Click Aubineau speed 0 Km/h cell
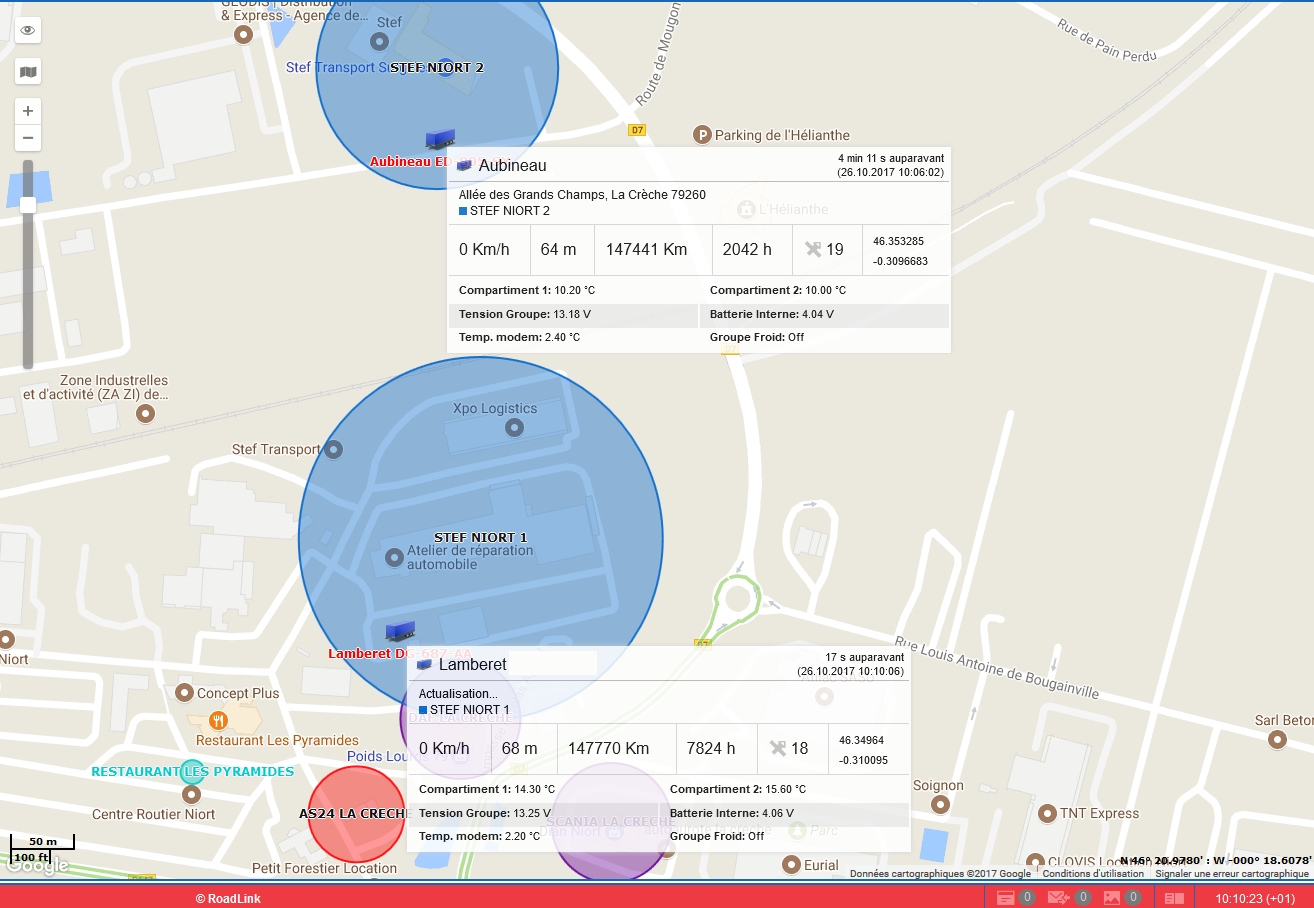This screenshot has width=1314, height=908. (x=489, y=250)
